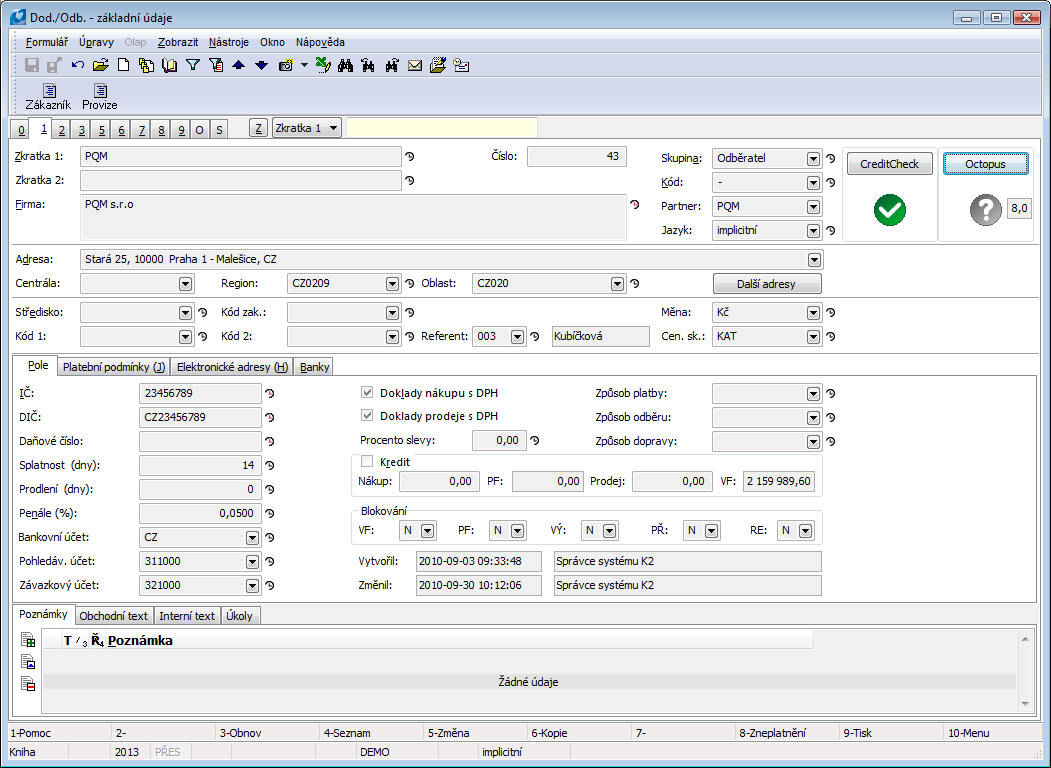Open the Nástroje menu
Screen dimensions: 1051x768
coord(229,42)
